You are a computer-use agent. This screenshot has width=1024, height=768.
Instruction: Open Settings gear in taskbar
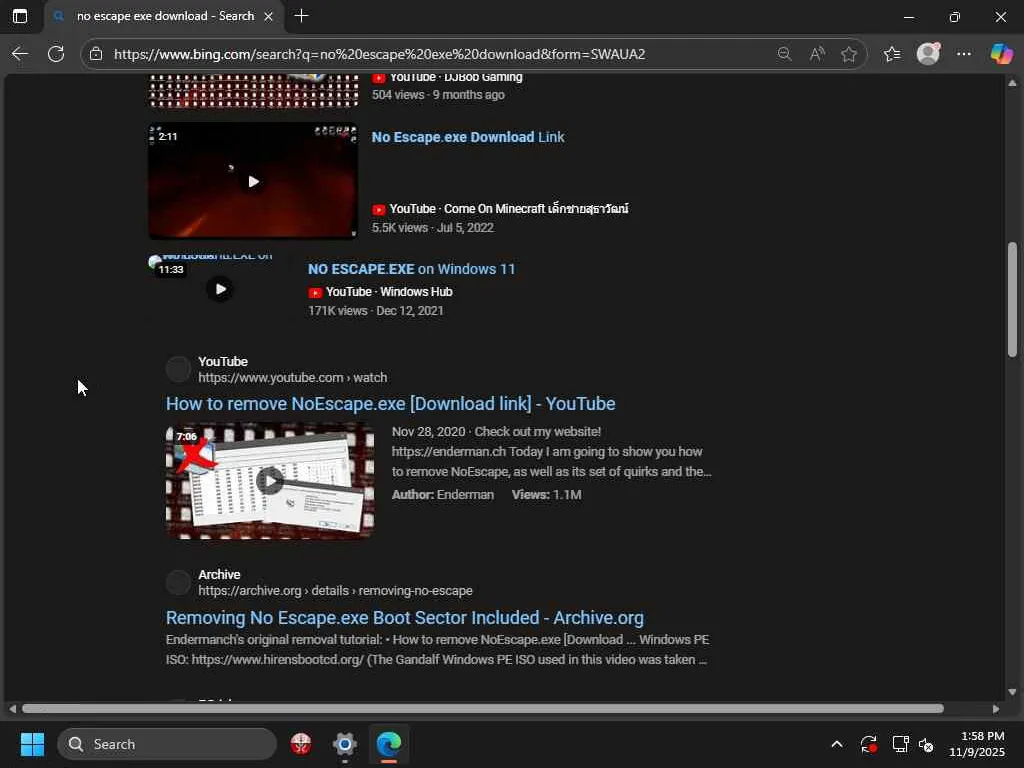point(344,744)
